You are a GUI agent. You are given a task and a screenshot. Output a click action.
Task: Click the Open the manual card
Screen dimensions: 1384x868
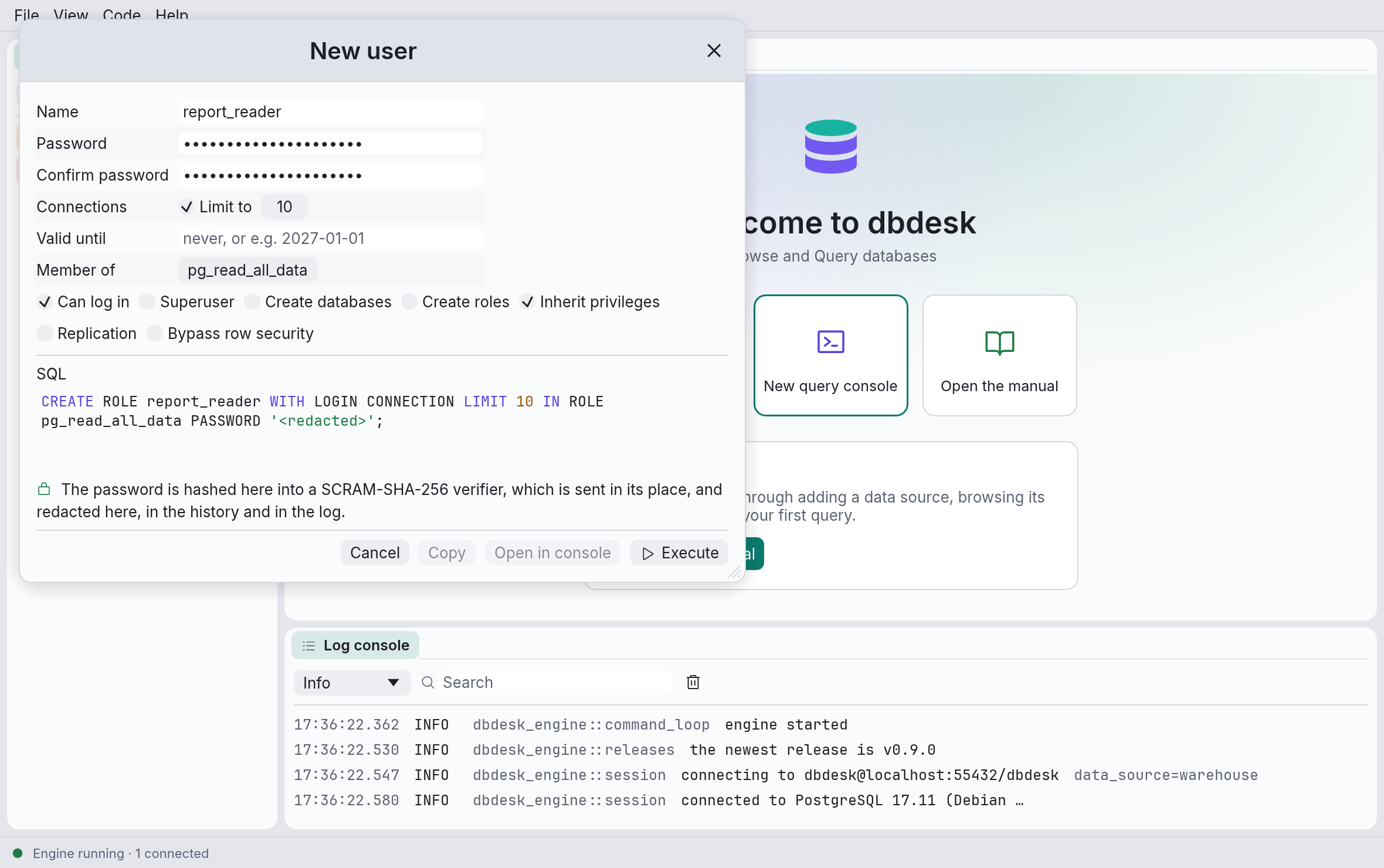[1000, 355]
